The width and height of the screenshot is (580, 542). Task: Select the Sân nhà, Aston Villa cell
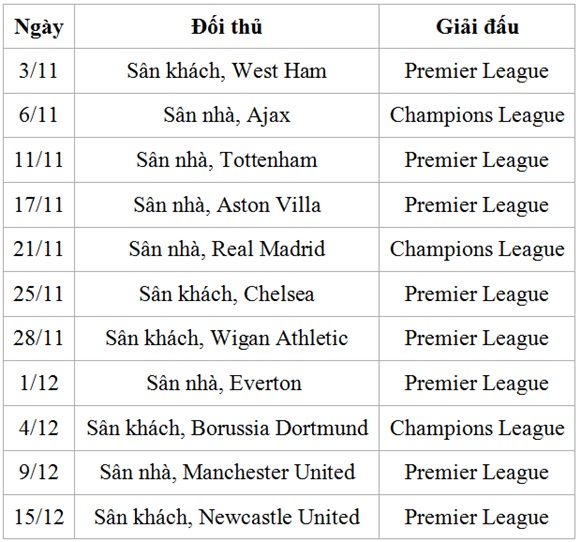tap(227, 205)
